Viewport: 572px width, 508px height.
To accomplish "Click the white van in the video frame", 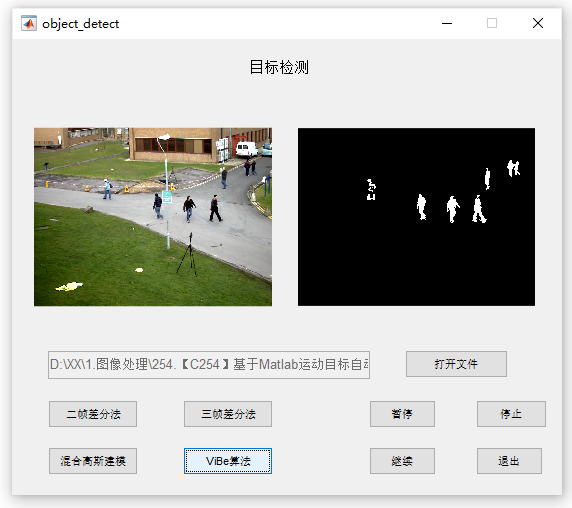I will click(247, 149).
